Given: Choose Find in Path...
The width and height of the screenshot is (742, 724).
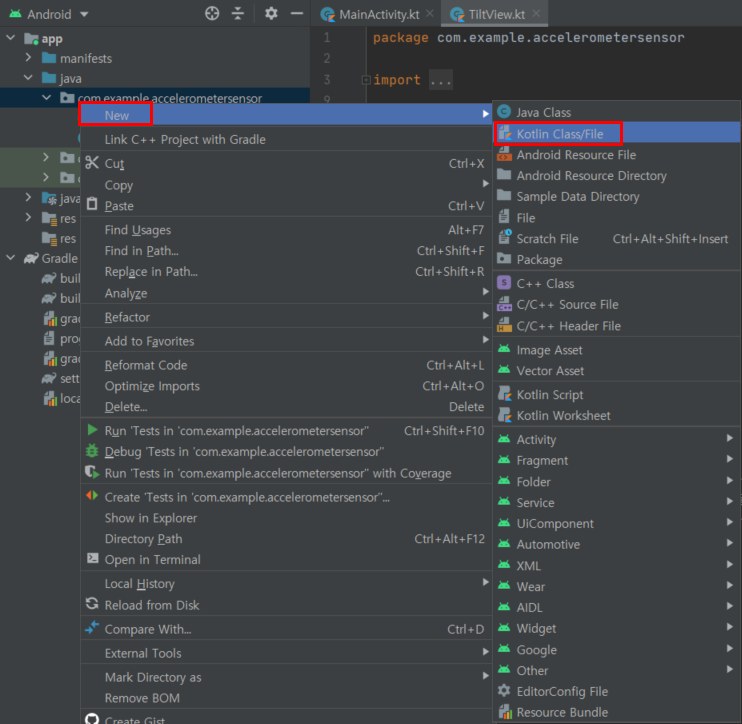Looking at the screenshot, I should pyautogui.click(x=286, y=251).
